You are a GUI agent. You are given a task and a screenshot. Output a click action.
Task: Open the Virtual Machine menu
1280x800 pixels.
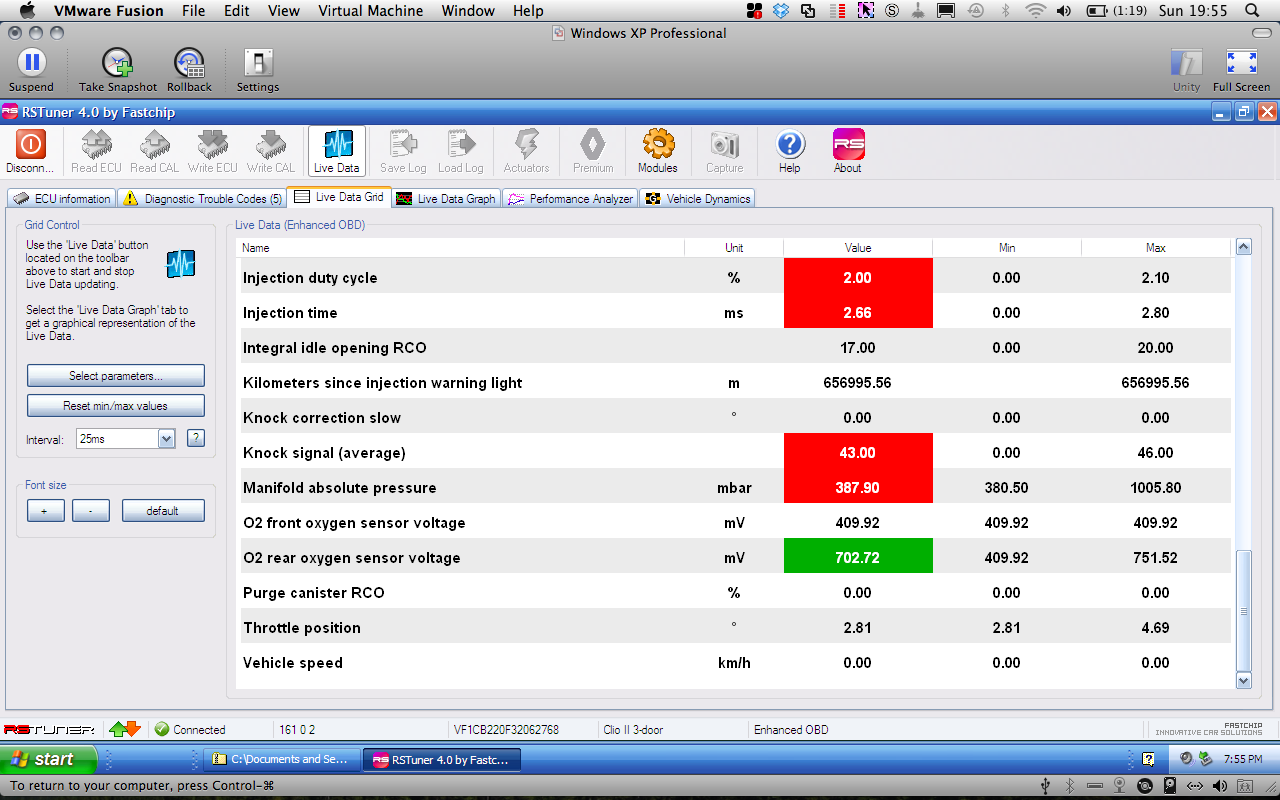tap(371, 11)
